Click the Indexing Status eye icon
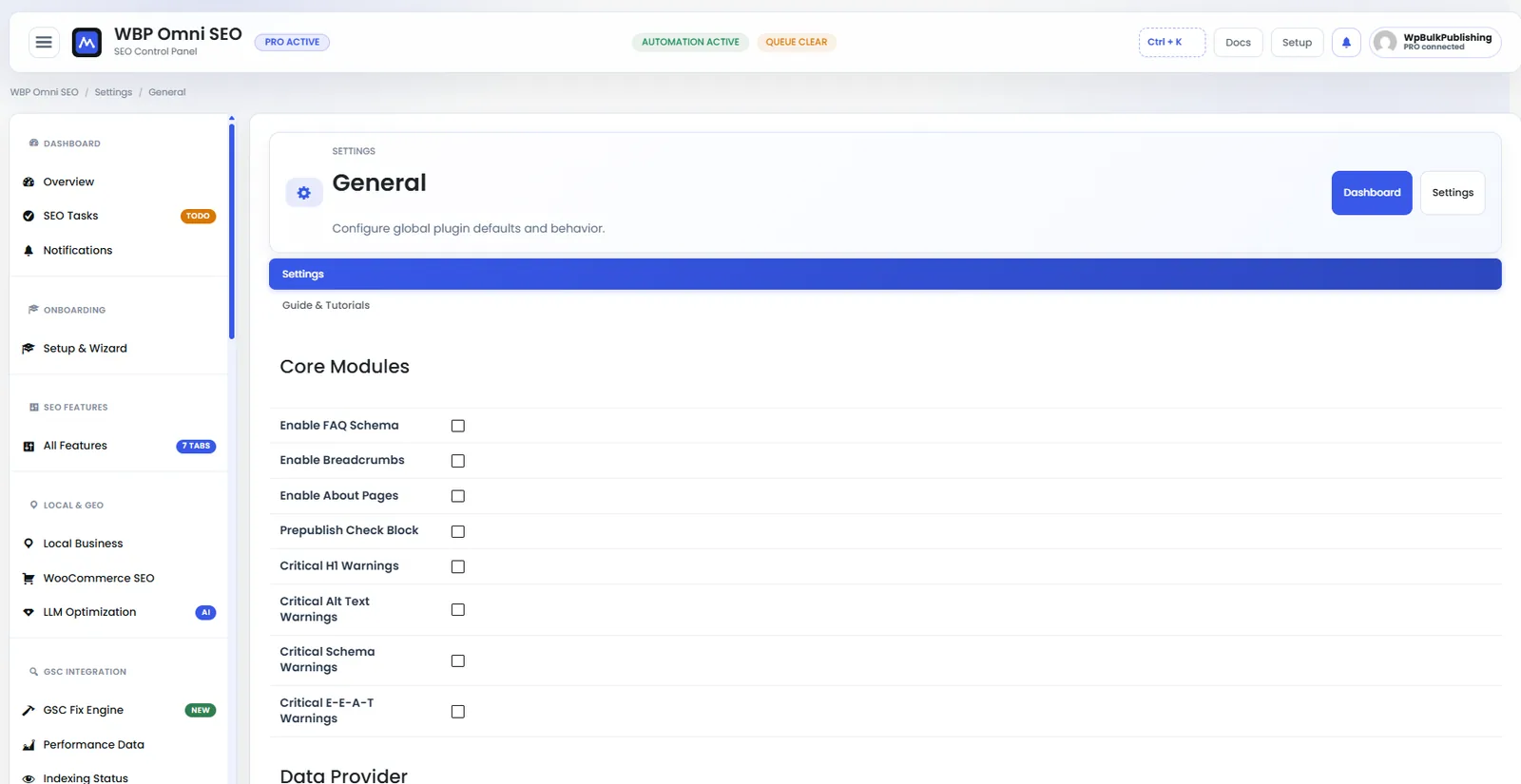This screenshot has width=1521, height=784. pos(29,778)
